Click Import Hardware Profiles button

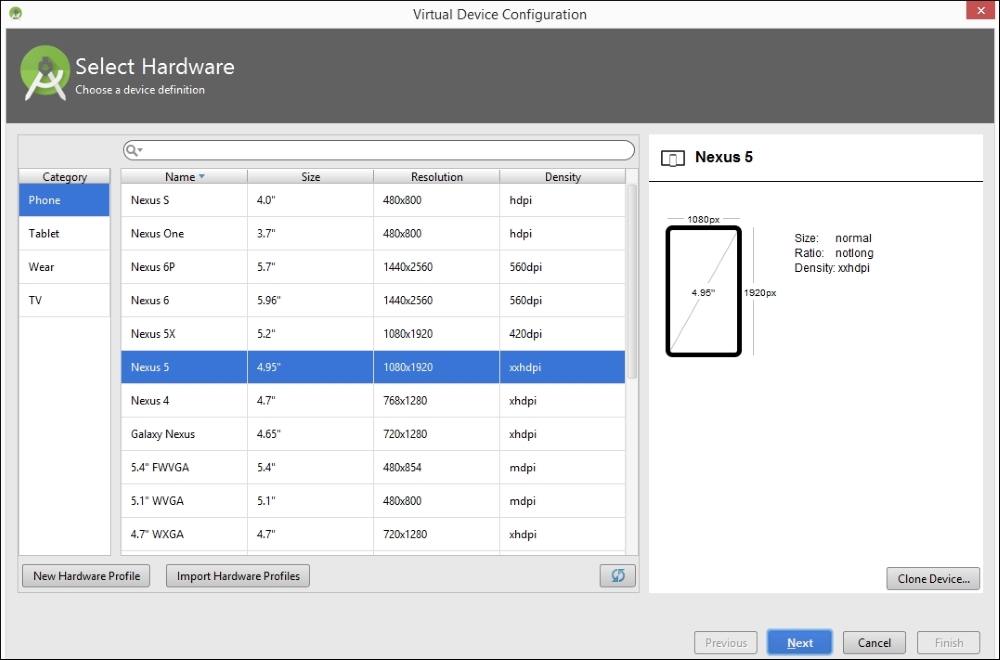pos(238,576)
